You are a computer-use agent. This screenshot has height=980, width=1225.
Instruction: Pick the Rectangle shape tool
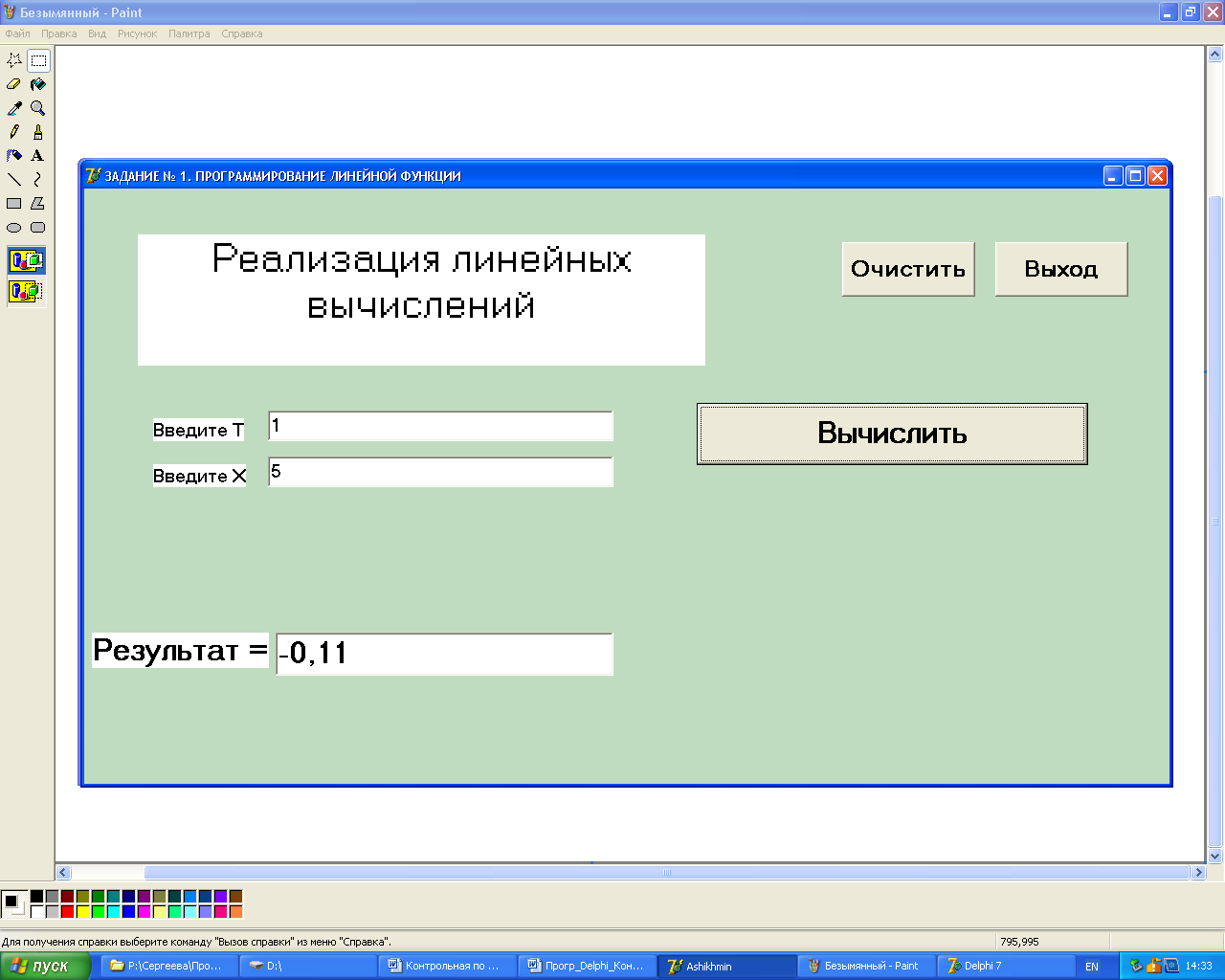pyautogui.click(x=14, y=204)
